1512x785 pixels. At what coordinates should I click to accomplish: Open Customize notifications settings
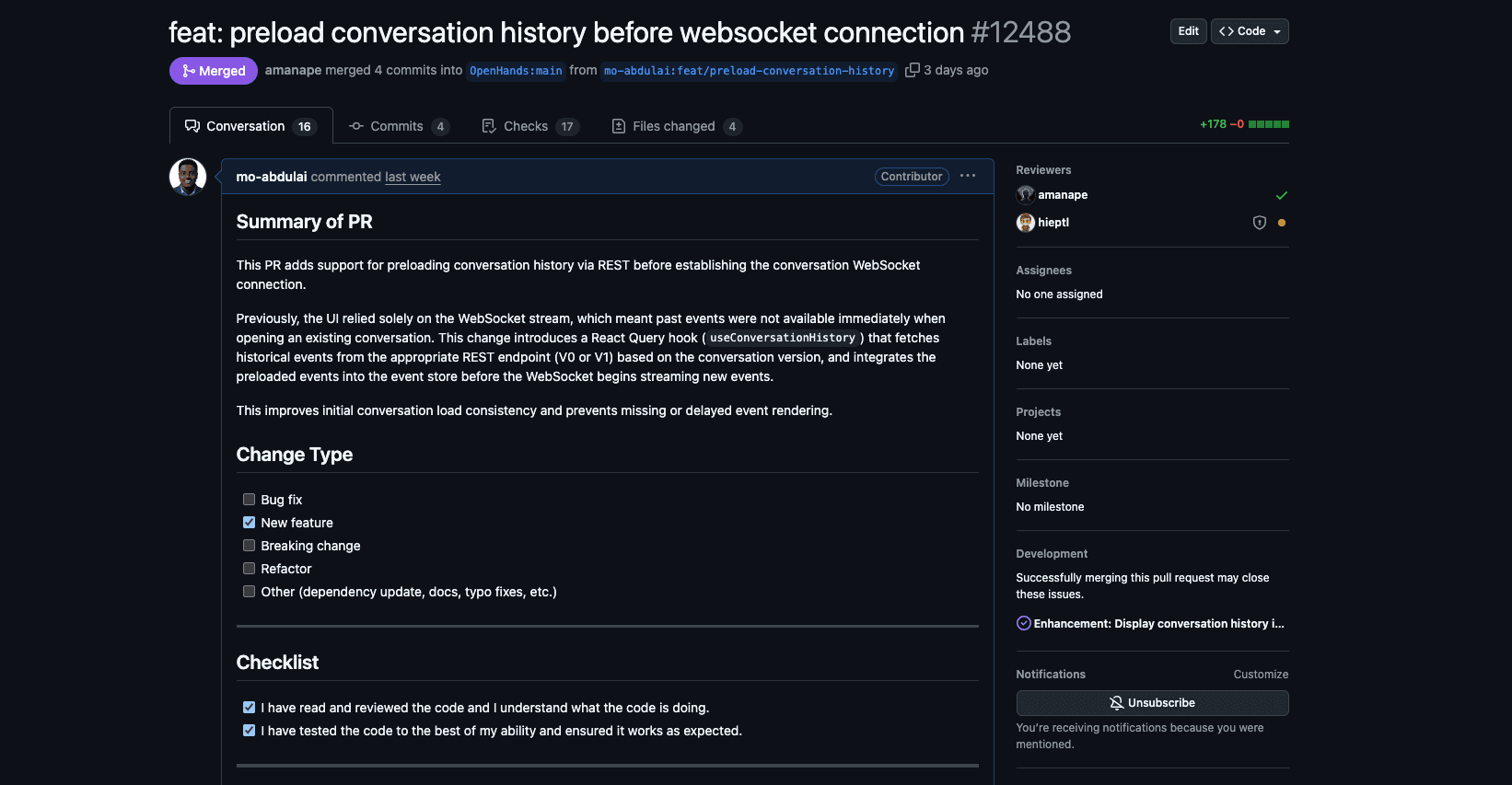pos(1261,675)
